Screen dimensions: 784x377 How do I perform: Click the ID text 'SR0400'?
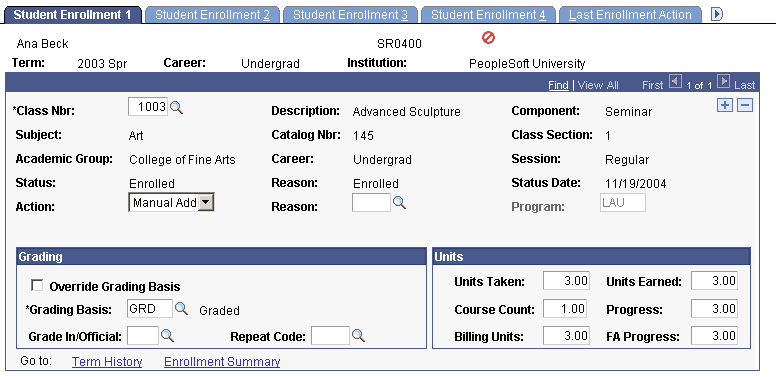point(400,44)
